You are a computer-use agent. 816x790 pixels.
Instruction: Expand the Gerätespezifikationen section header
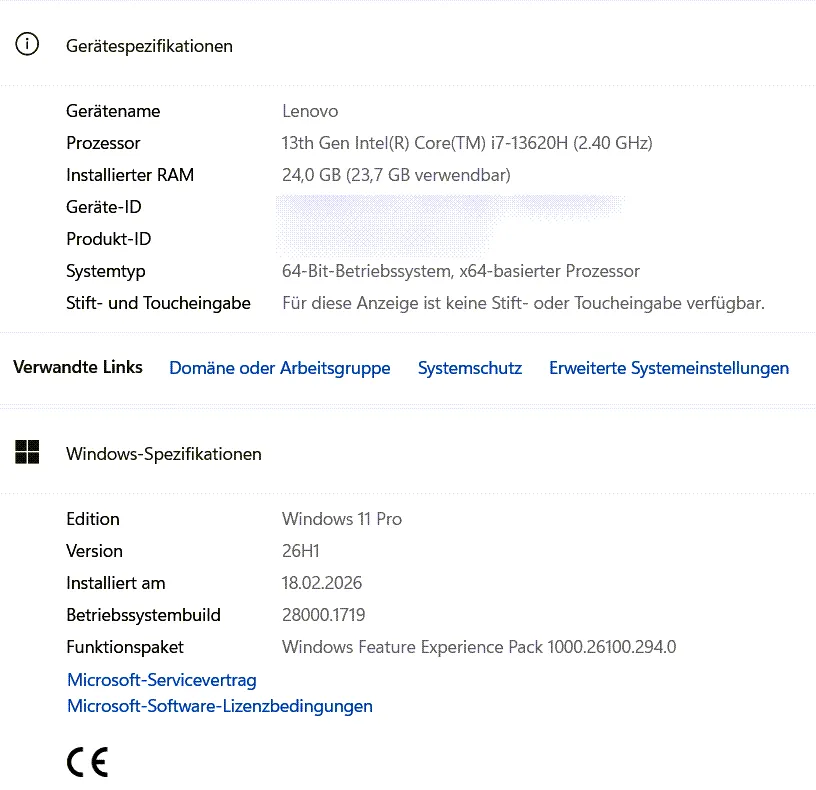click(x=149, y=46)
